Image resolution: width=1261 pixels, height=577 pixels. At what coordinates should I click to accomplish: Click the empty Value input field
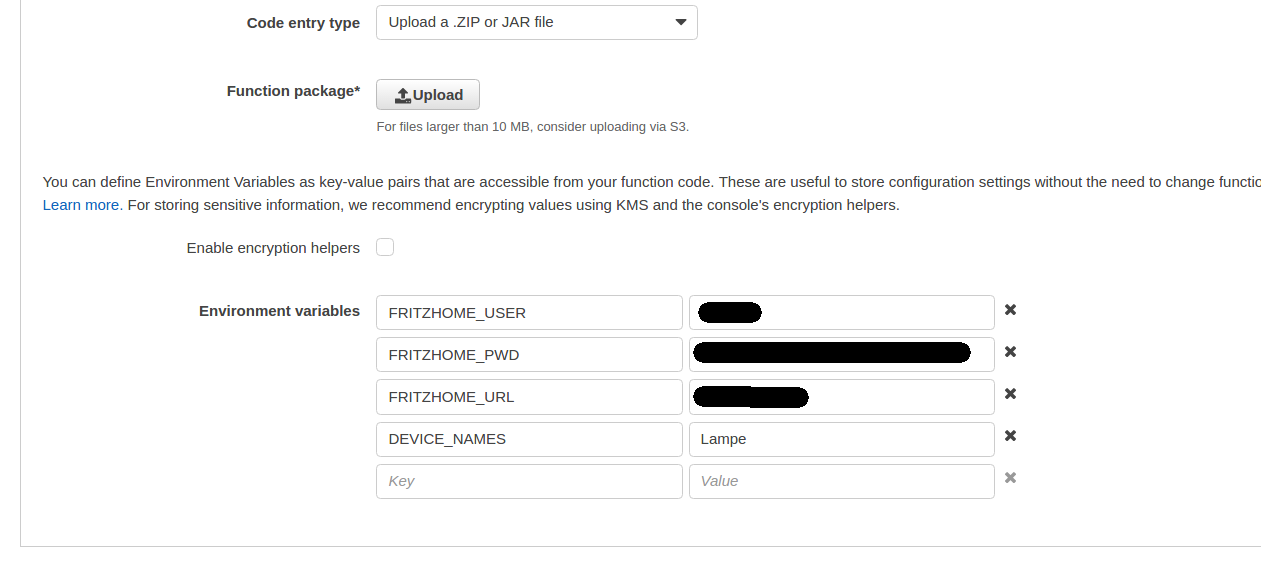pyautogui.click(x=841, y=481)
